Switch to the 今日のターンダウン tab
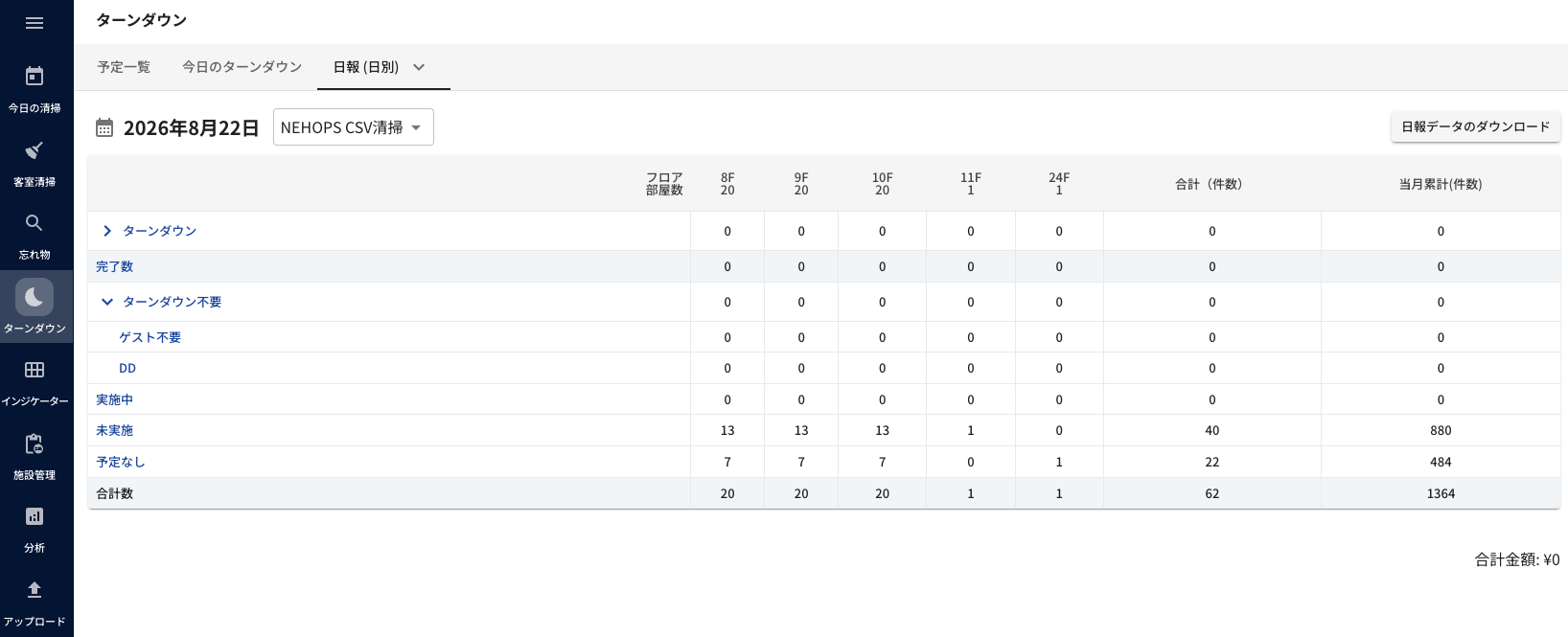 pyautogui.click(x=242, y=67)
